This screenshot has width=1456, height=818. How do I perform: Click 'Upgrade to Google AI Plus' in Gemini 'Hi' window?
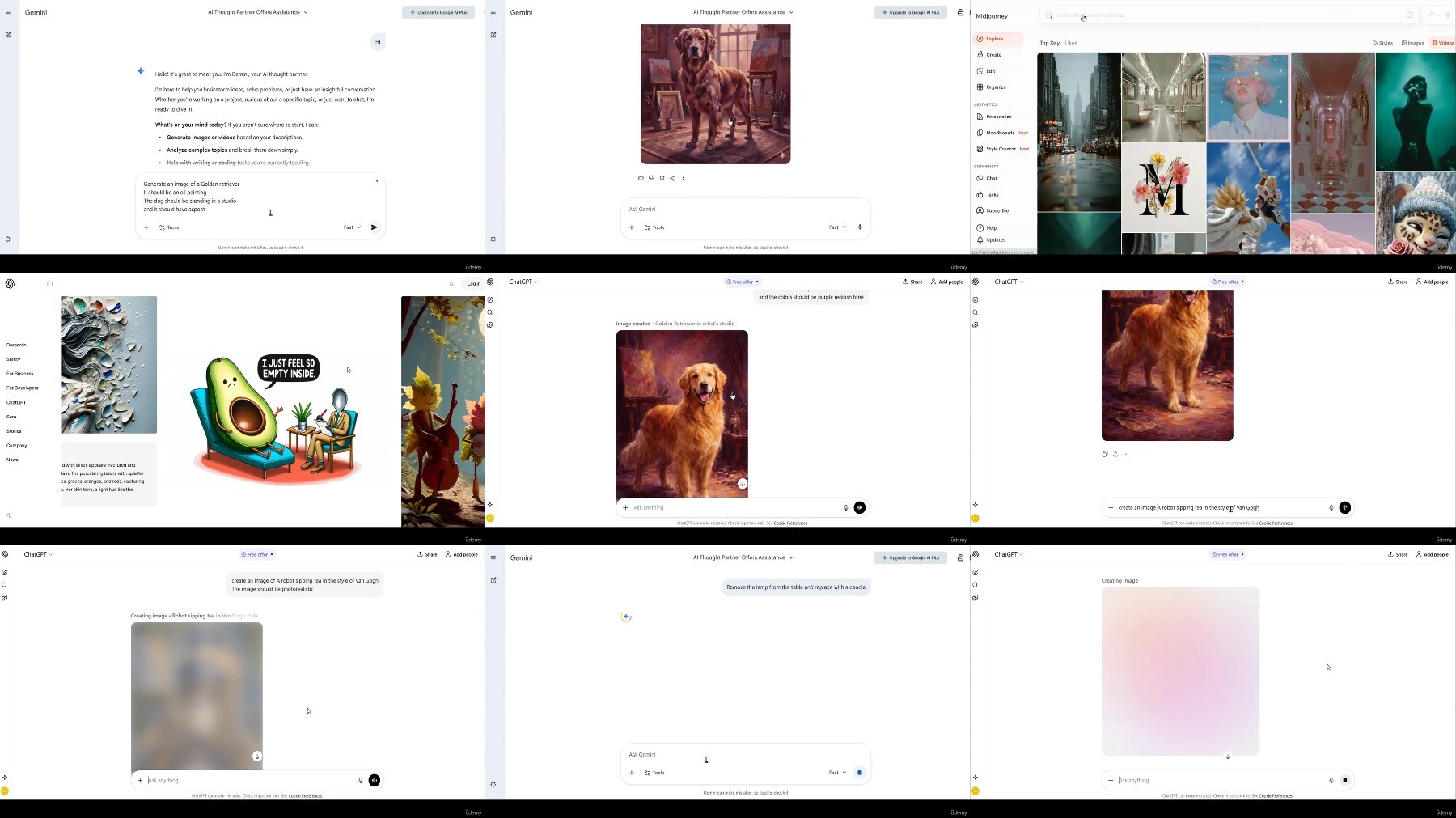pos(438,13)
